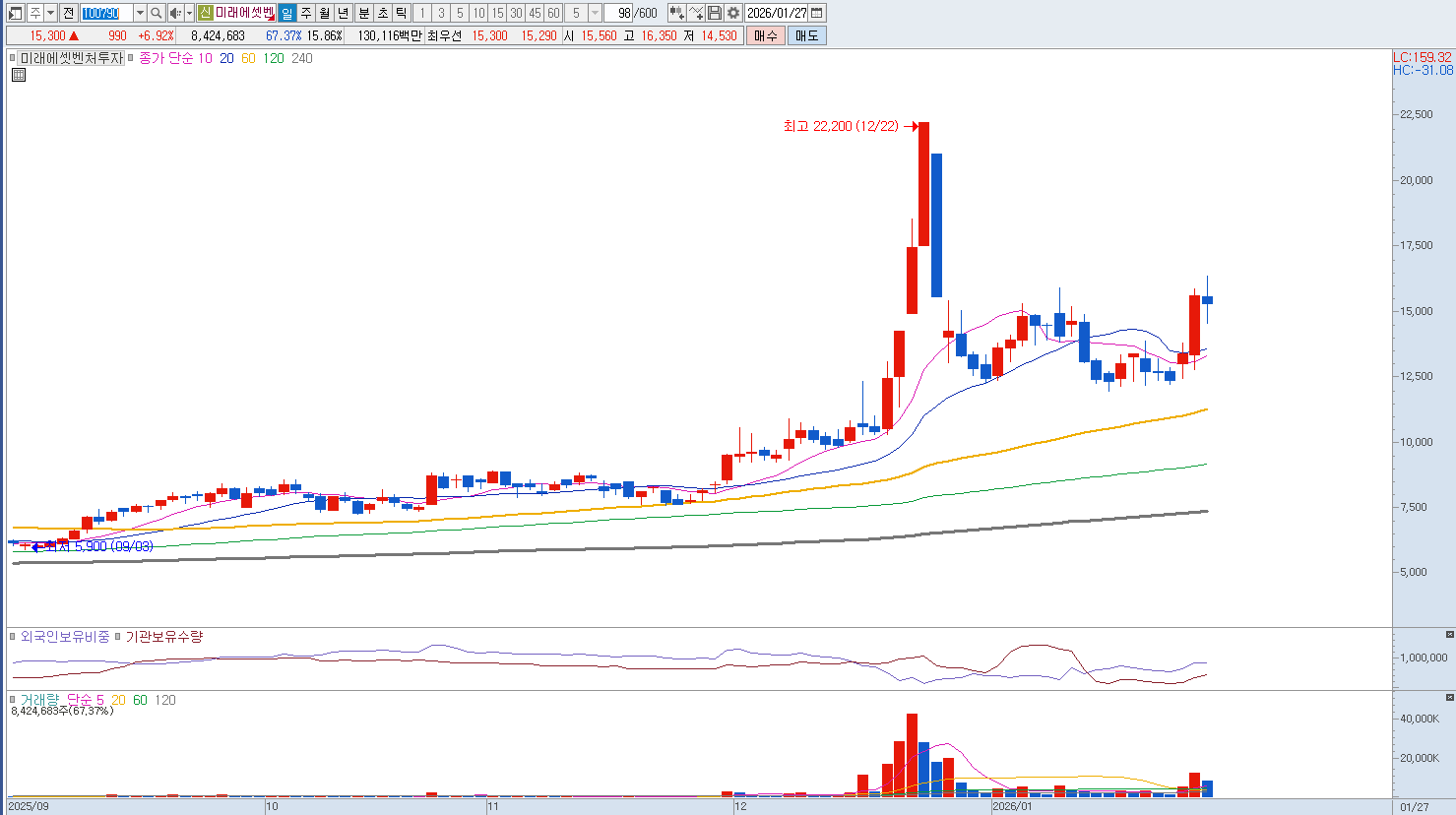Click the stock code input field
The height and width of the screenshot is (815, 1456).
pyautogui.click(x=105, y=13)
